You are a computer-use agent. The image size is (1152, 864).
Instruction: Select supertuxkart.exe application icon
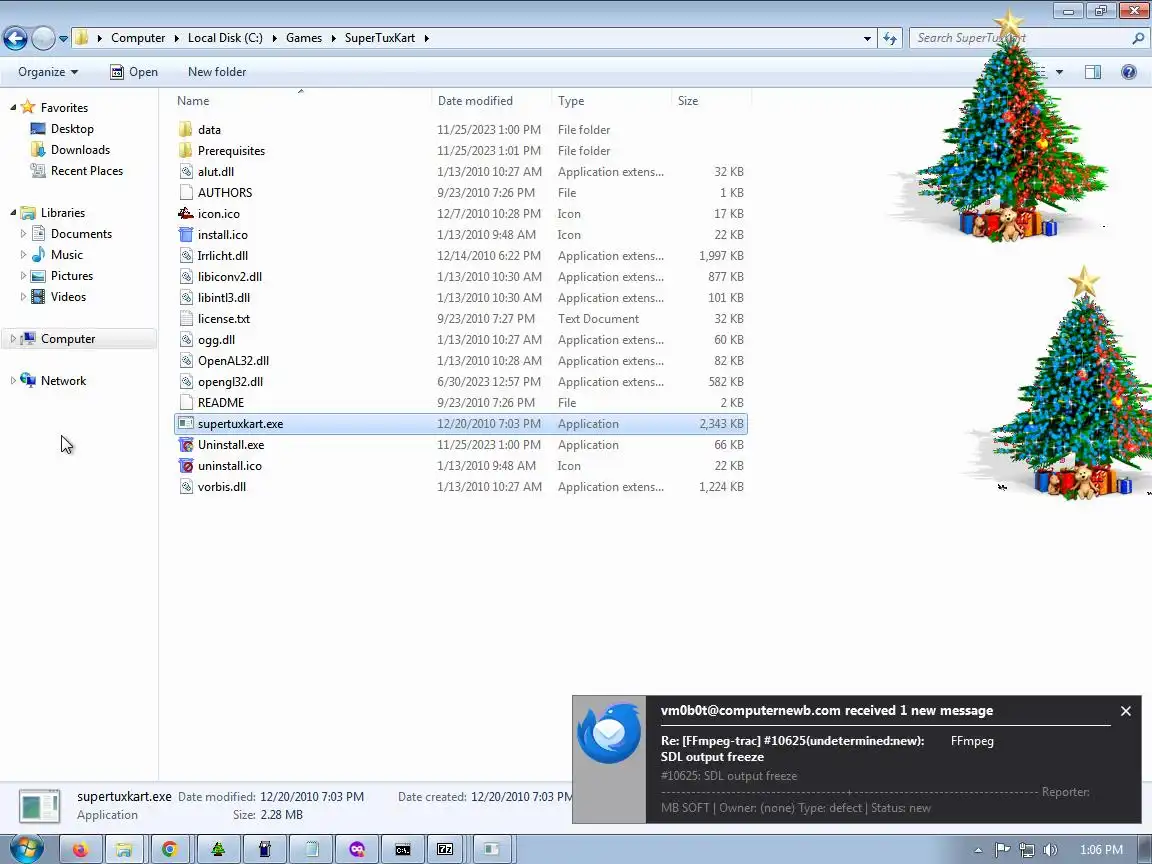click(x=186, y=424)
